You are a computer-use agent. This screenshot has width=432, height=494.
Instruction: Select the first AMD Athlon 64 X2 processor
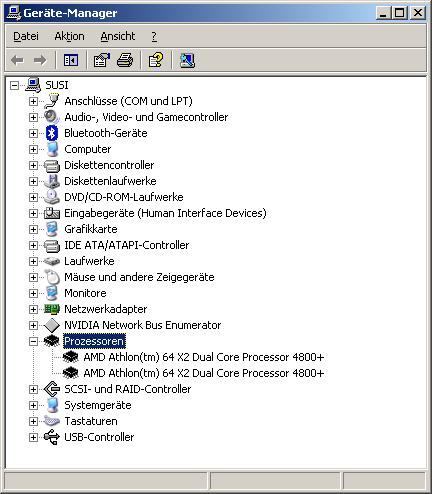click(204, 357)
